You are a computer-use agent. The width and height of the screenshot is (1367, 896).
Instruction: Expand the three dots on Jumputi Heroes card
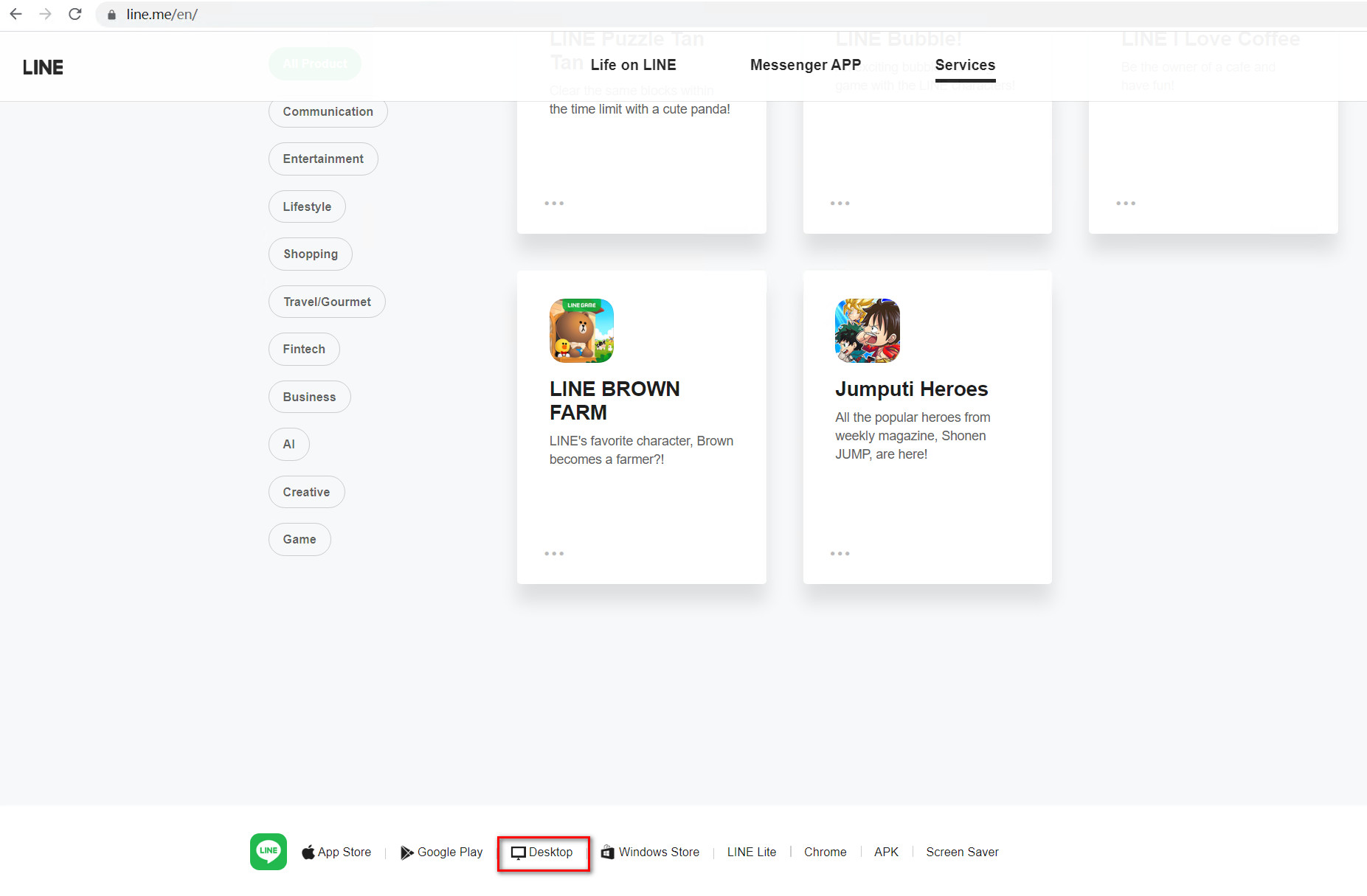coord(840,553)
